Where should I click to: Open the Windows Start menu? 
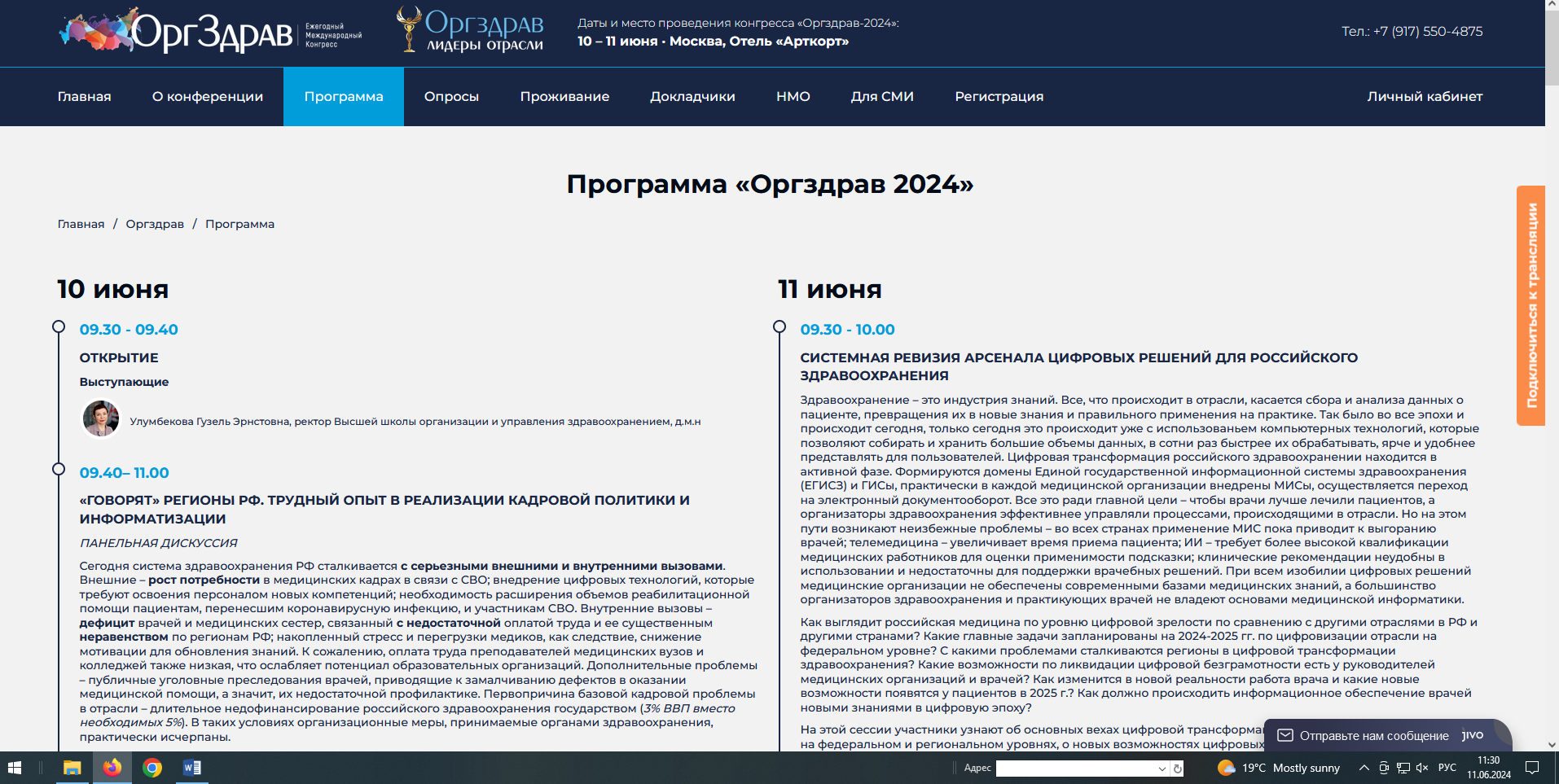14,768
